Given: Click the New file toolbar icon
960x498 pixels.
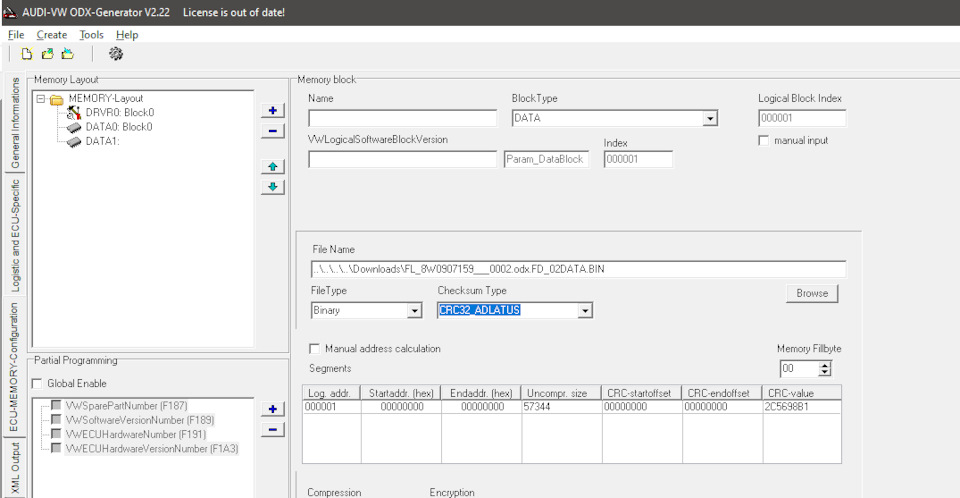Looking at the screenshot, I should click(x=26, y=54).
